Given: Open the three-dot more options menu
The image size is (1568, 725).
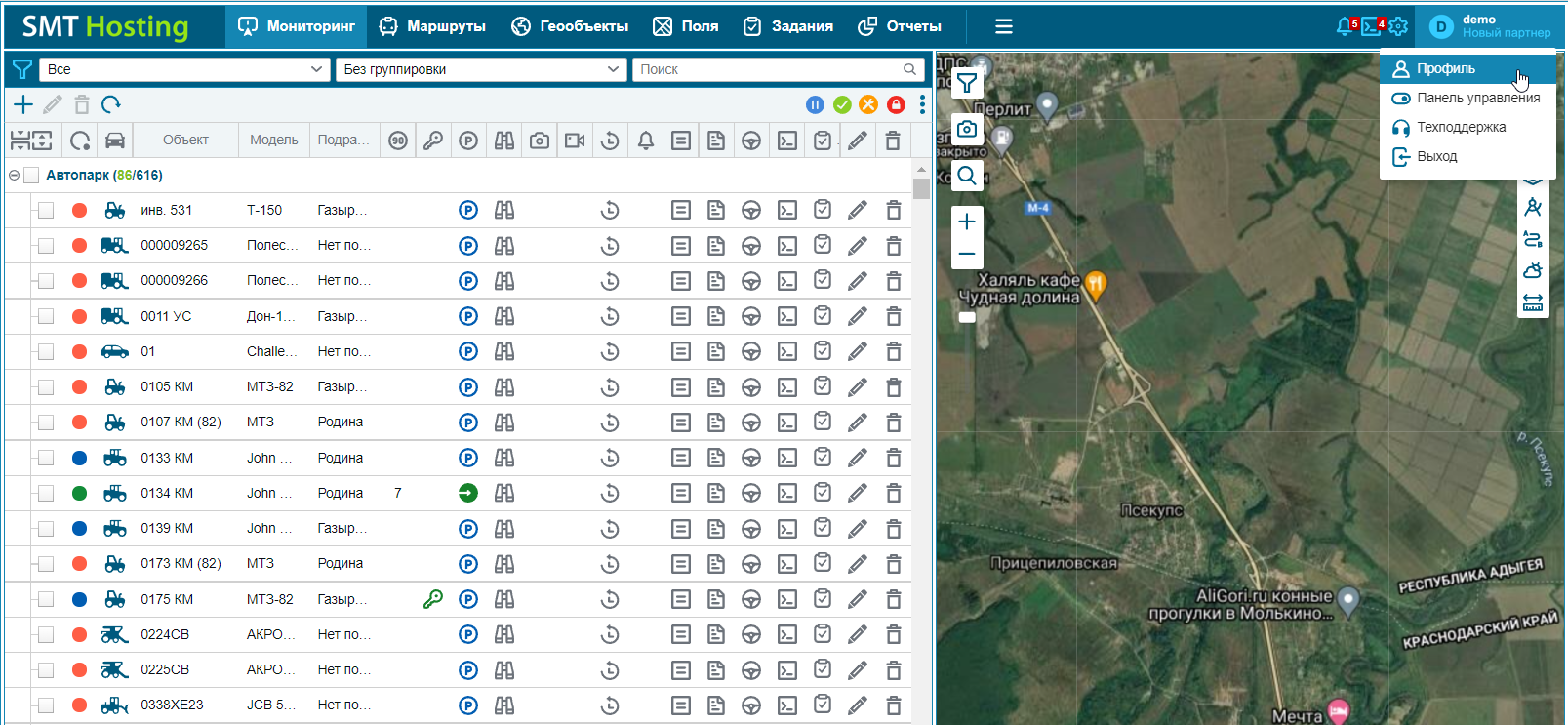Looking at the screenshot, I should tap(922, 104).
